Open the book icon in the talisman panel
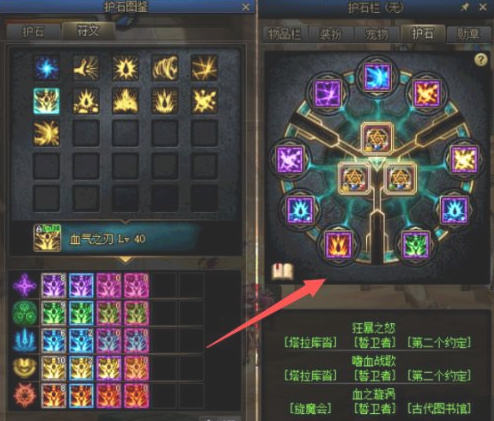The height and width of the screenshot is (421, 494). tap(283, 272)
